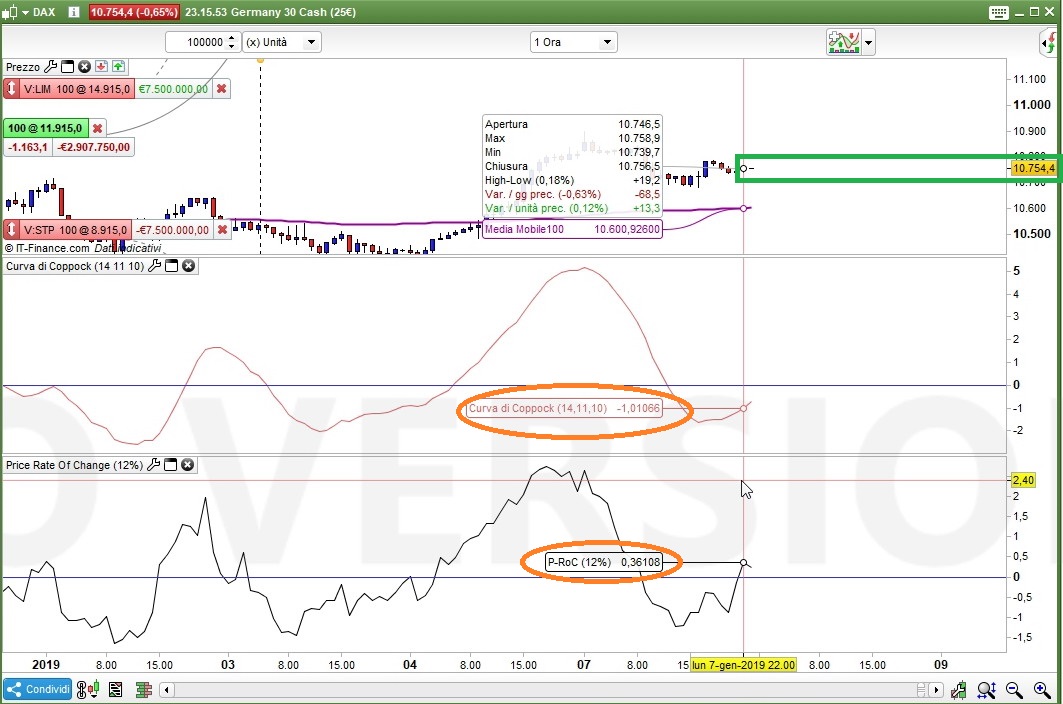Click the horizontal scrollbar right arrow
The height and width of the screenshot is (704, 1063).
coord(936,690)
